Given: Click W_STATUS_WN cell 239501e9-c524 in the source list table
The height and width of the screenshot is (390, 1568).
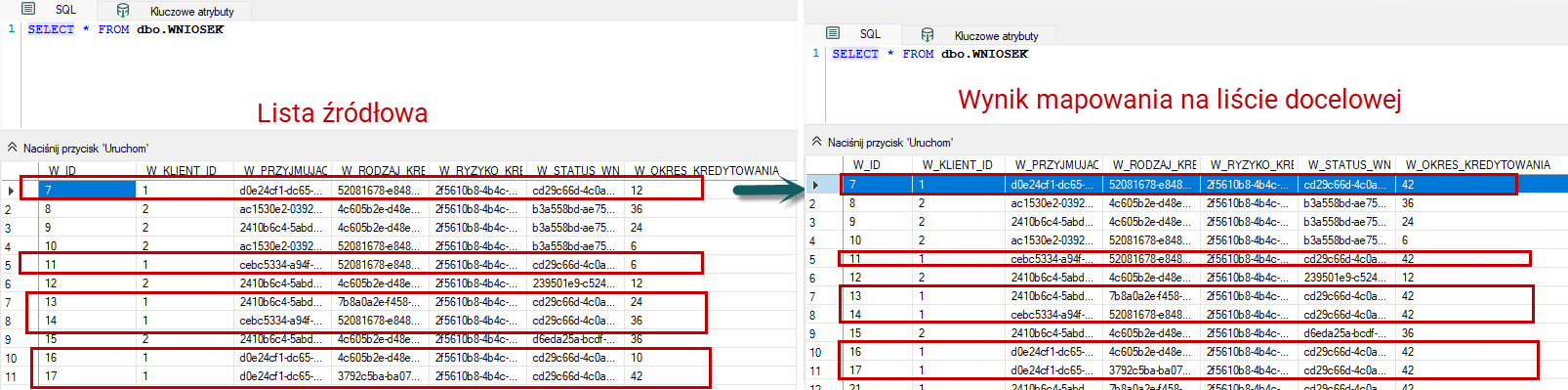Looking at the screenshot, I should pyautogui.click(x=575, y=283).
